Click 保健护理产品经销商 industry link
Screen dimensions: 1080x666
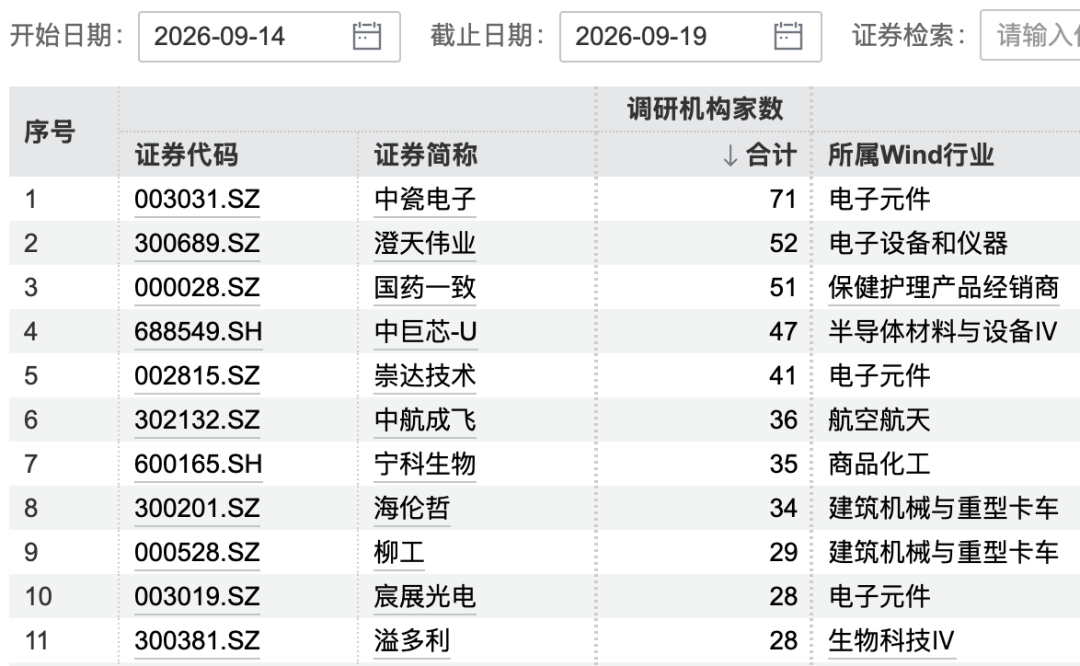[944, 287]
